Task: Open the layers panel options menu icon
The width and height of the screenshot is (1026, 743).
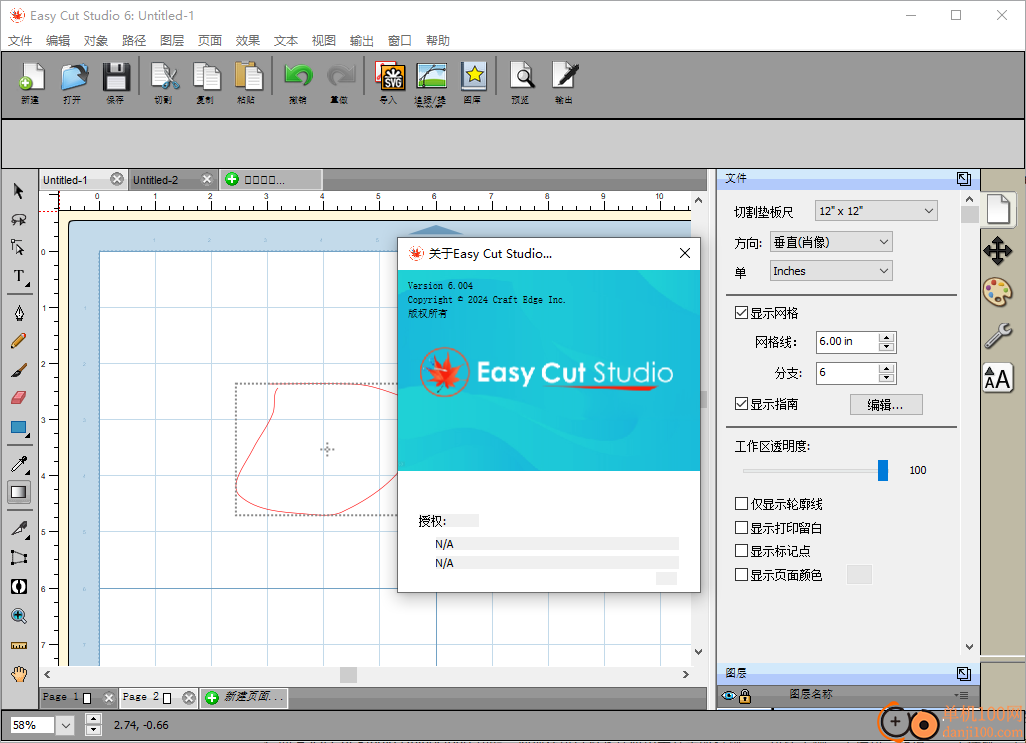Action: [x=961, y=695]
